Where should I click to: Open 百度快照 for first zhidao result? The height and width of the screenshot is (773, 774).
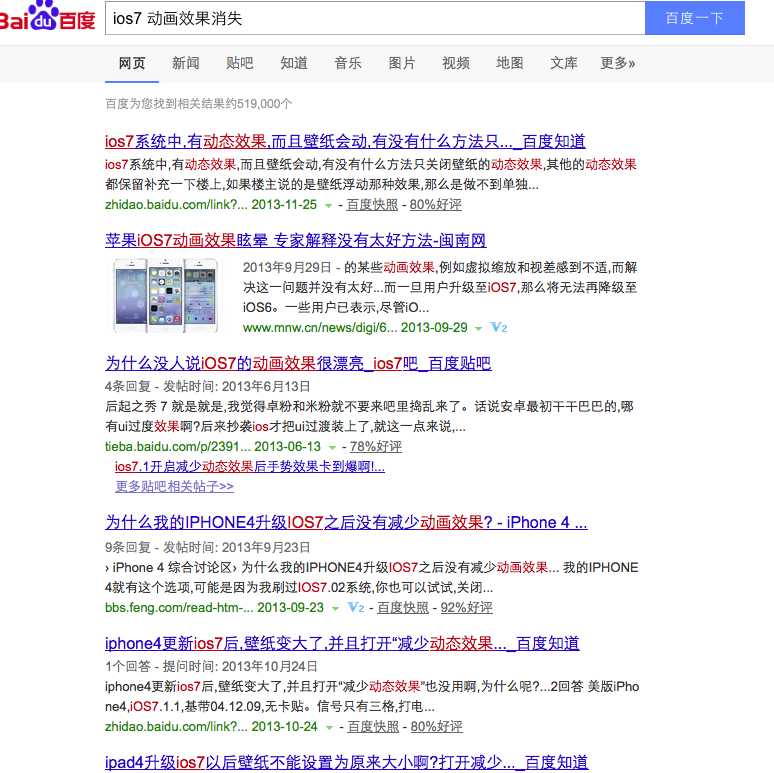tap(372, 205)
